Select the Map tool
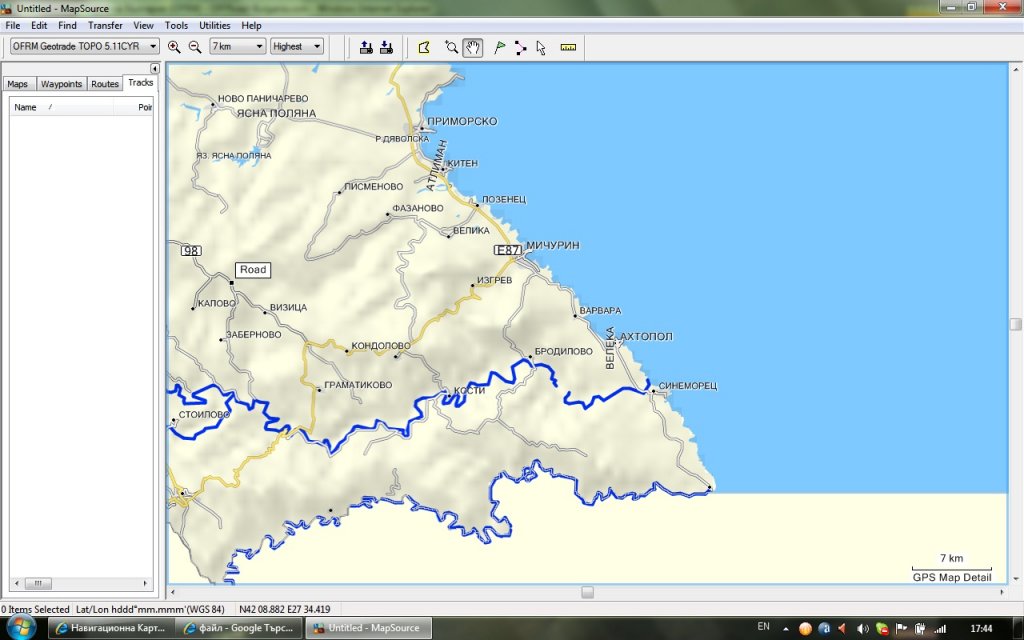This screenshot has width=1024, height=640. (x=424, y=47)
